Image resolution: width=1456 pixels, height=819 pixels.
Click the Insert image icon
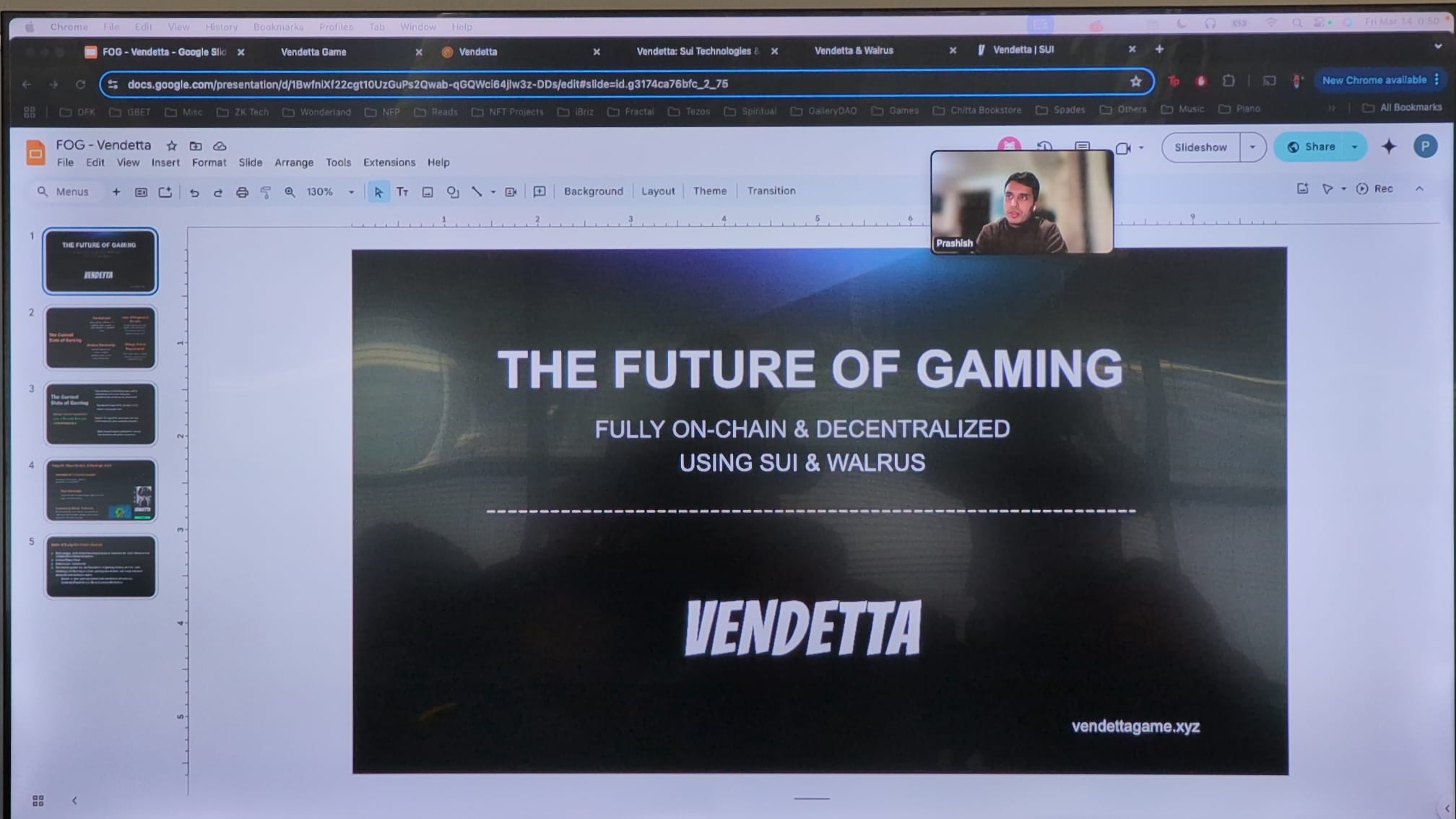point(428,192)
